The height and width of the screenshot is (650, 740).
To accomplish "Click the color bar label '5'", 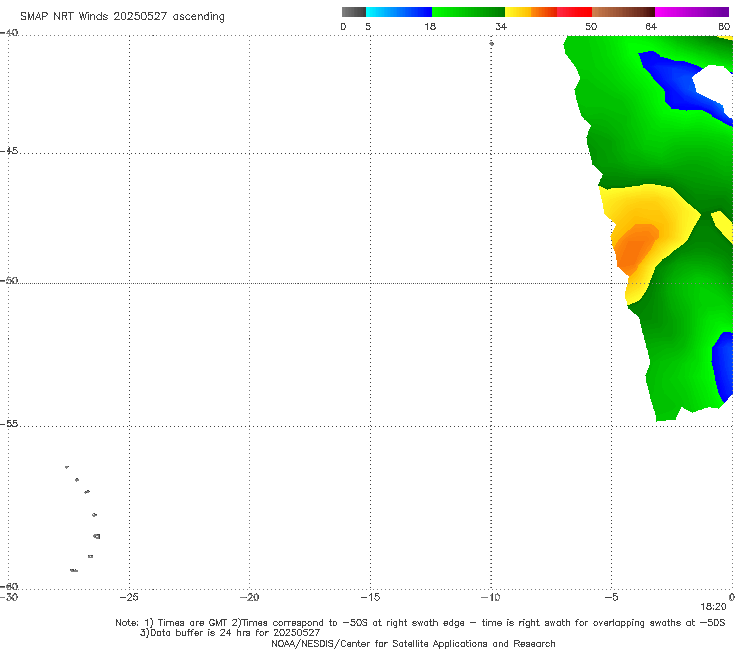I will (x=368, y=26).
